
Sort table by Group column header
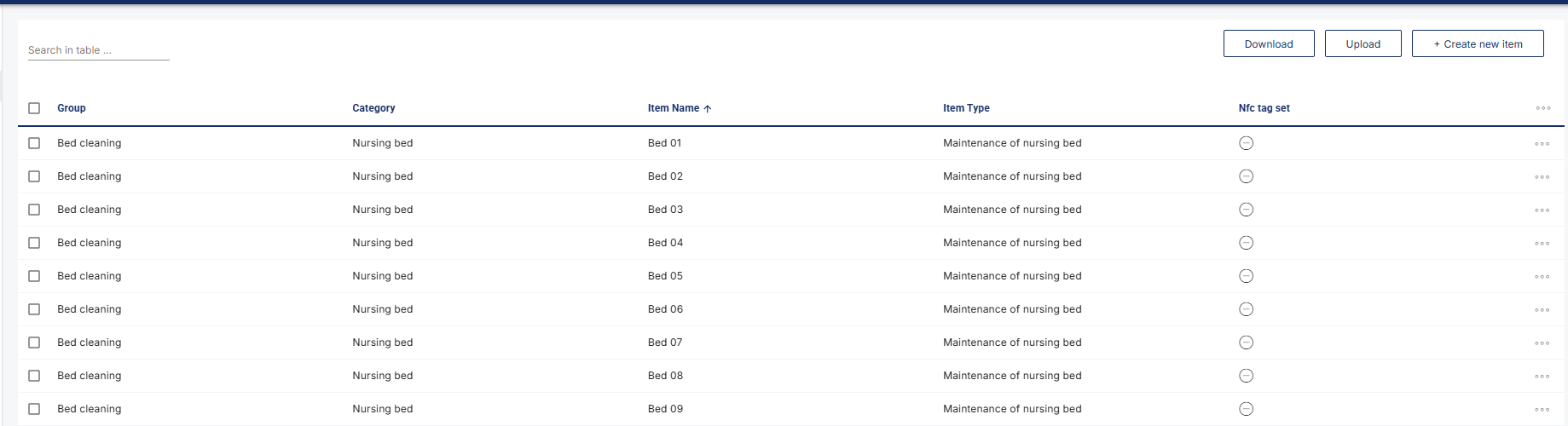tap(72, 108)
